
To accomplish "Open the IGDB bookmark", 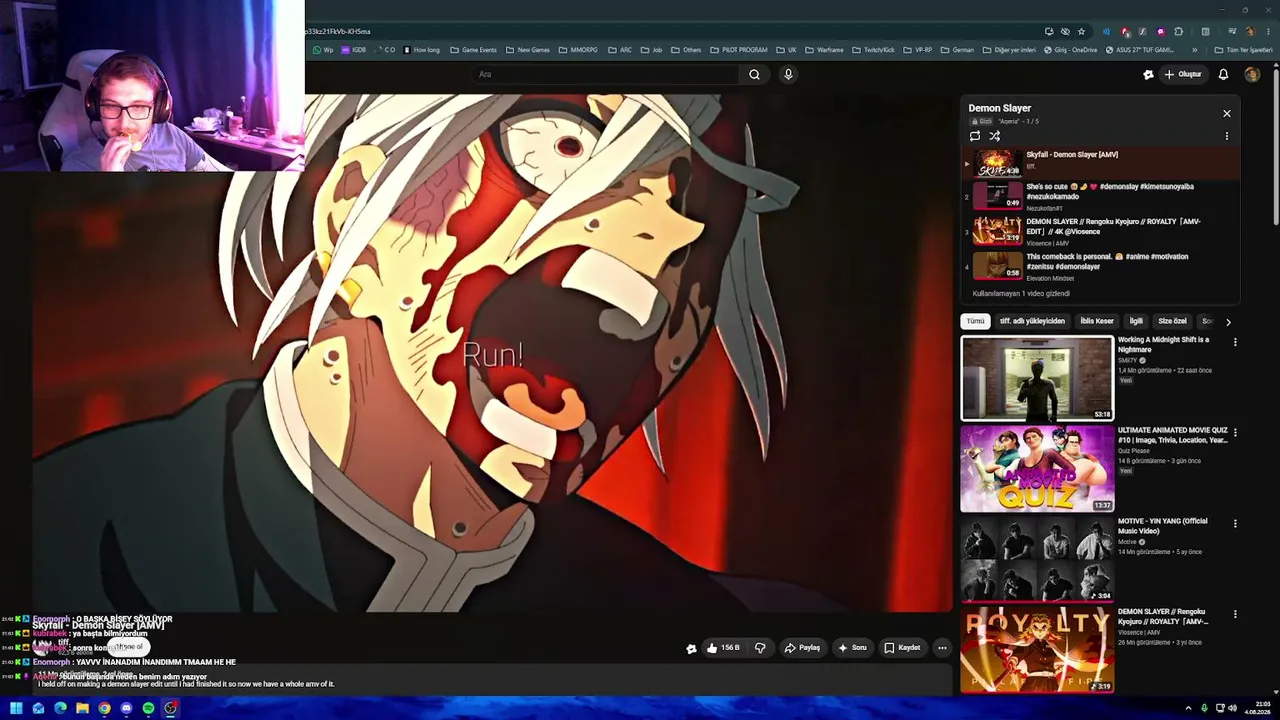I will point(354,50).
